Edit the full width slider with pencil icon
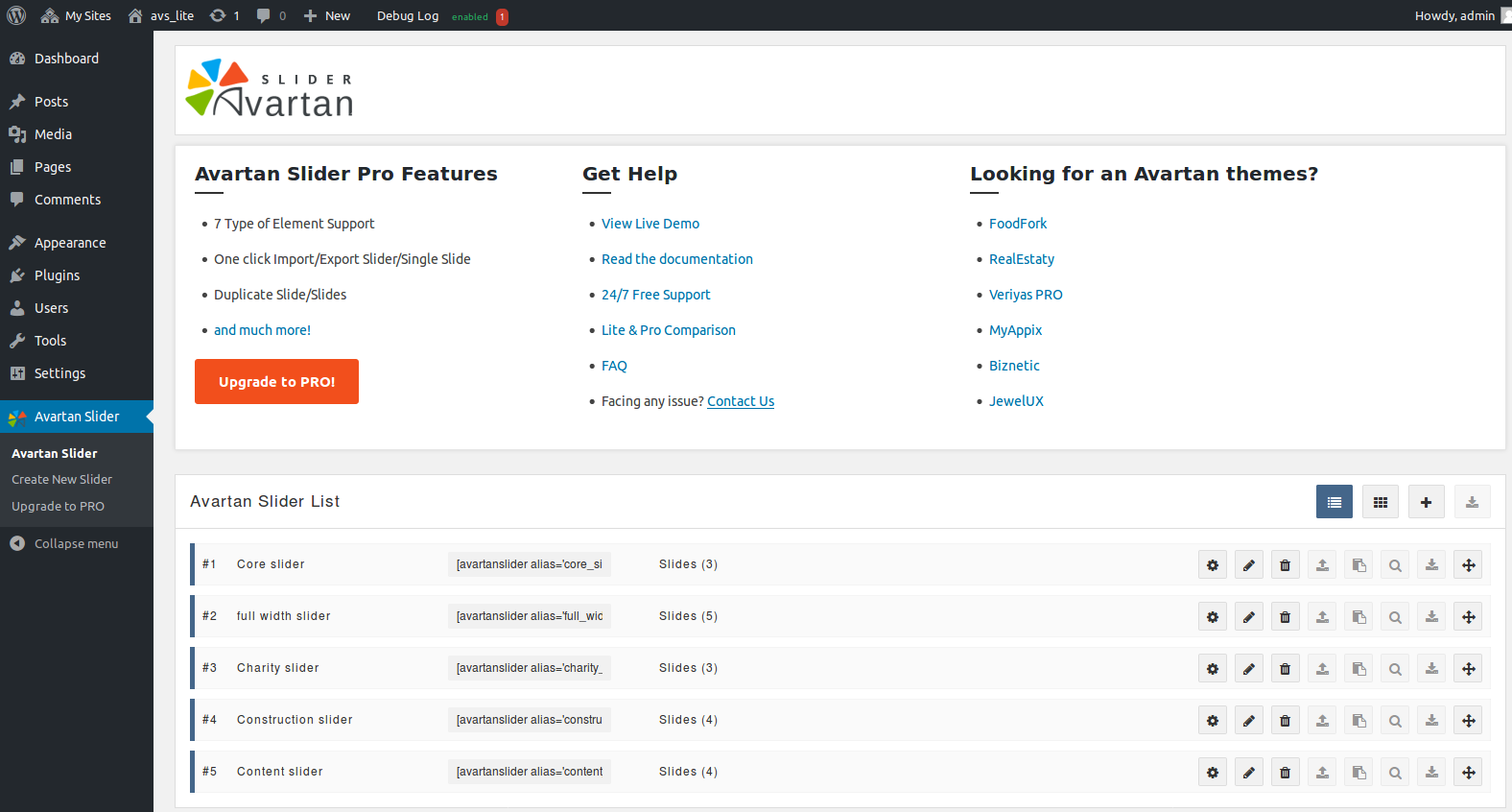This screenshot has width=1512, height=812. [x=1249, y=617]
